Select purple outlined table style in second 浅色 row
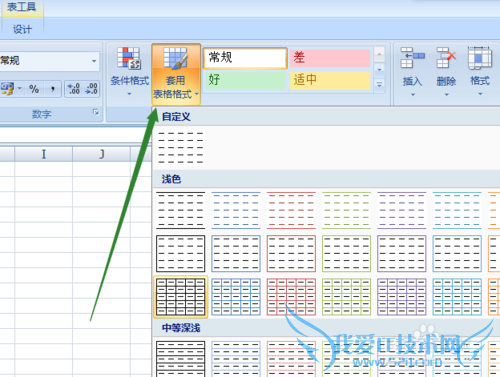This screenshot has height=377, width=500. [402, 253]
